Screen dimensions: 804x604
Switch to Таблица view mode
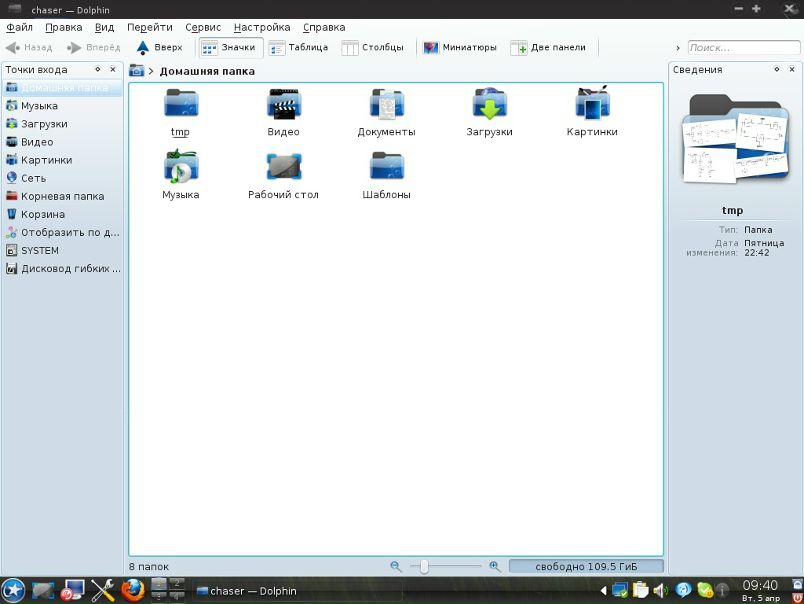coord(298,47)
